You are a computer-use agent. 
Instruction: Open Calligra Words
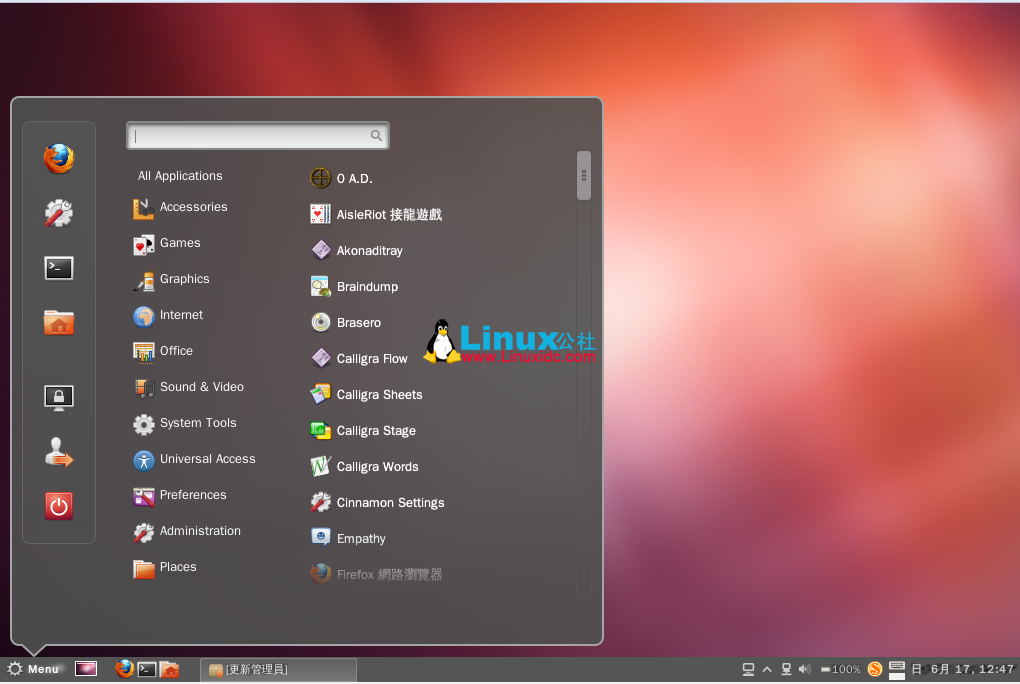(364, 467)
